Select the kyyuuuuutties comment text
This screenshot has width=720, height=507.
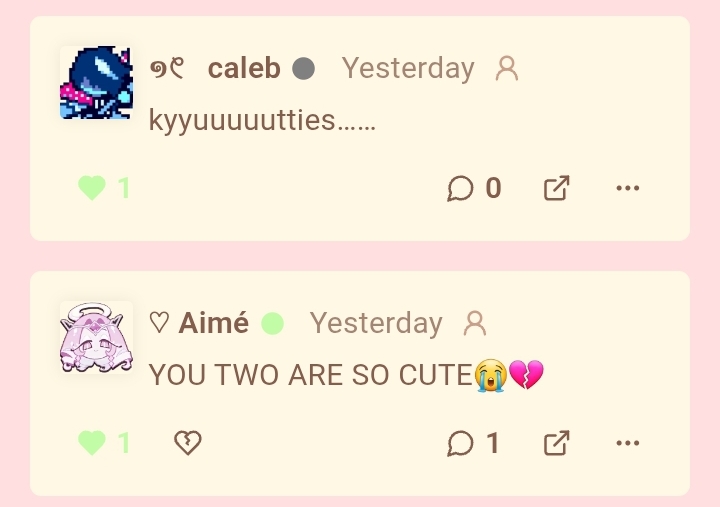coord(262,121)
